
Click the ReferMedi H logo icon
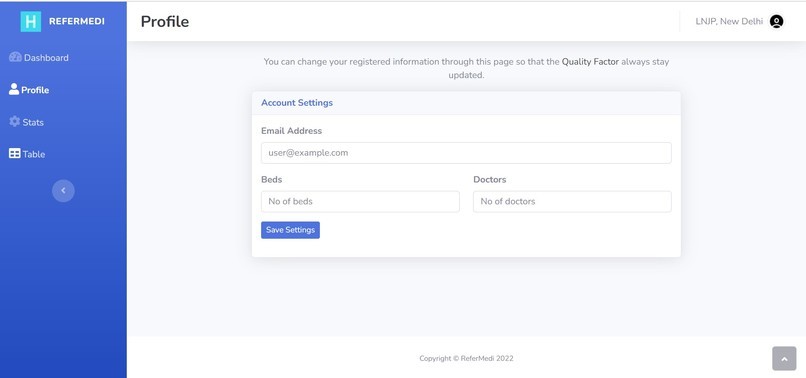[x=31, y=21]
